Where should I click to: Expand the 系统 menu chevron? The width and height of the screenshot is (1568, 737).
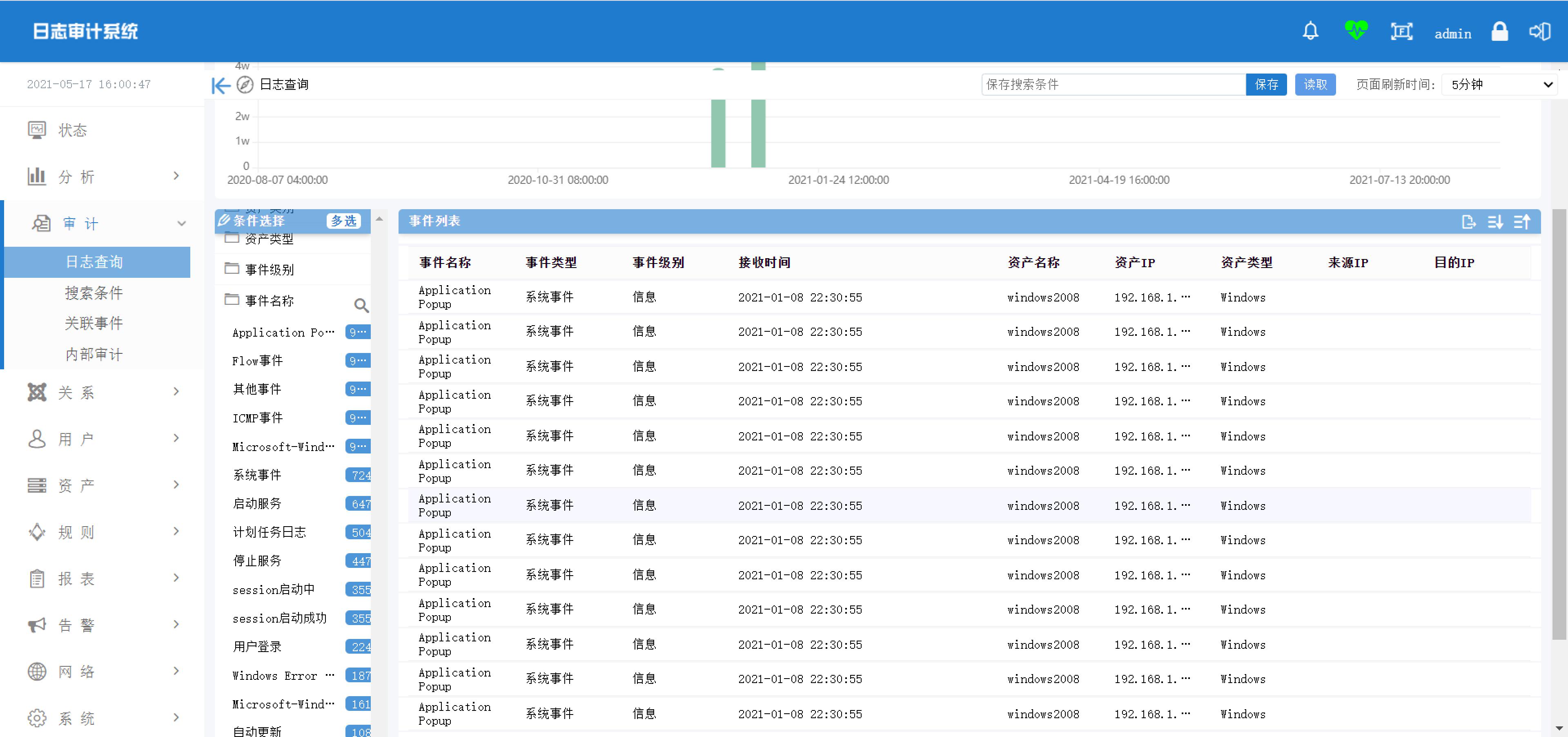(176, 717)
